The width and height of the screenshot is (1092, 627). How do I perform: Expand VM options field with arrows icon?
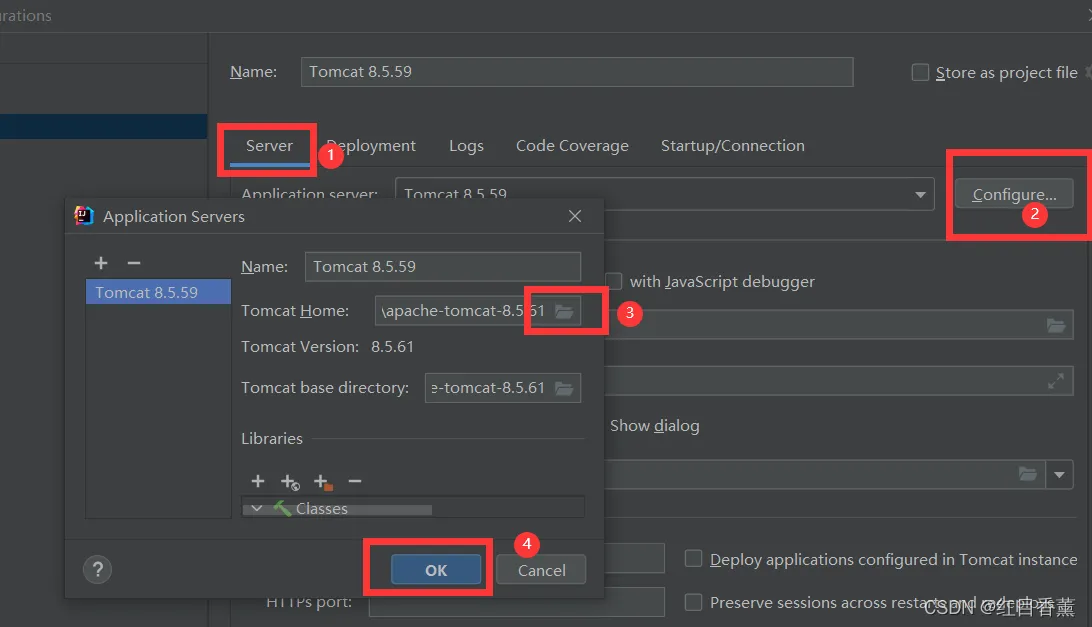coord(1056,381)
